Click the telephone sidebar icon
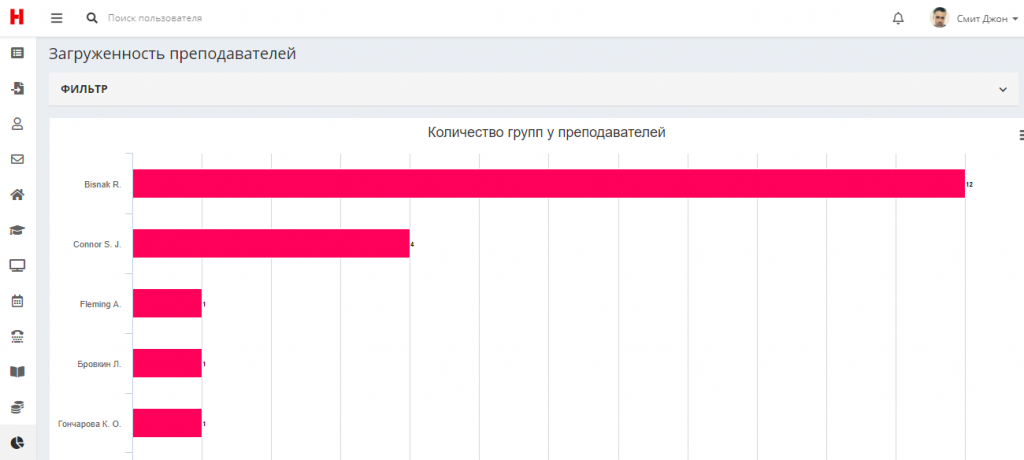1024x460 pixels. 17,336
